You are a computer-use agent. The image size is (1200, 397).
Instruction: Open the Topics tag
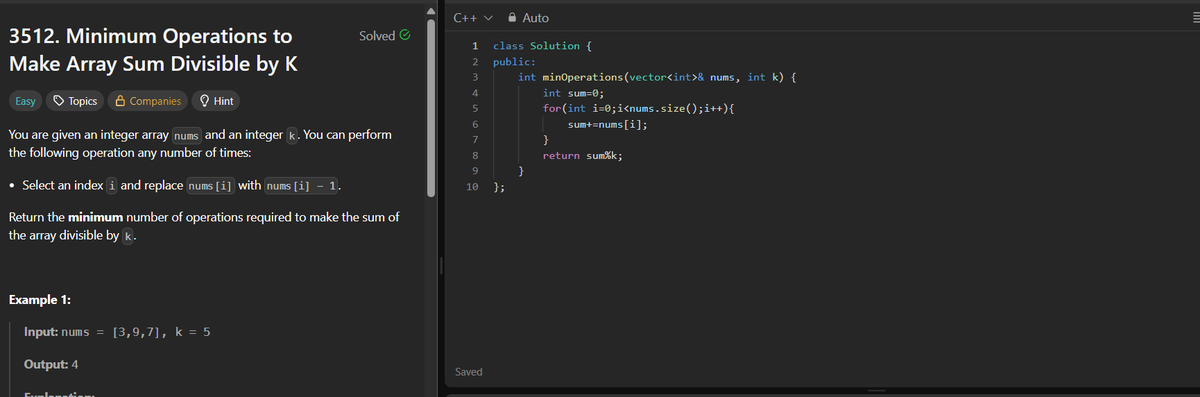coord(75,101)
